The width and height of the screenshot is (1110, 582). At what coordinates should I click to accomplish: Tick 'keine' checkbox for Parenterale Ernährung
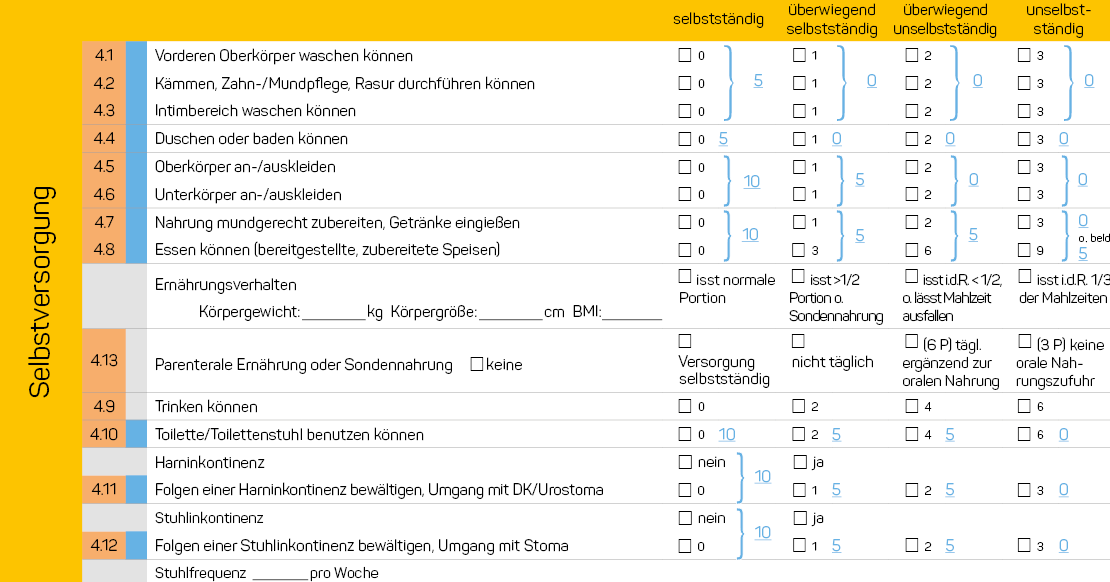pyautogui.click(x=477, y=364)
